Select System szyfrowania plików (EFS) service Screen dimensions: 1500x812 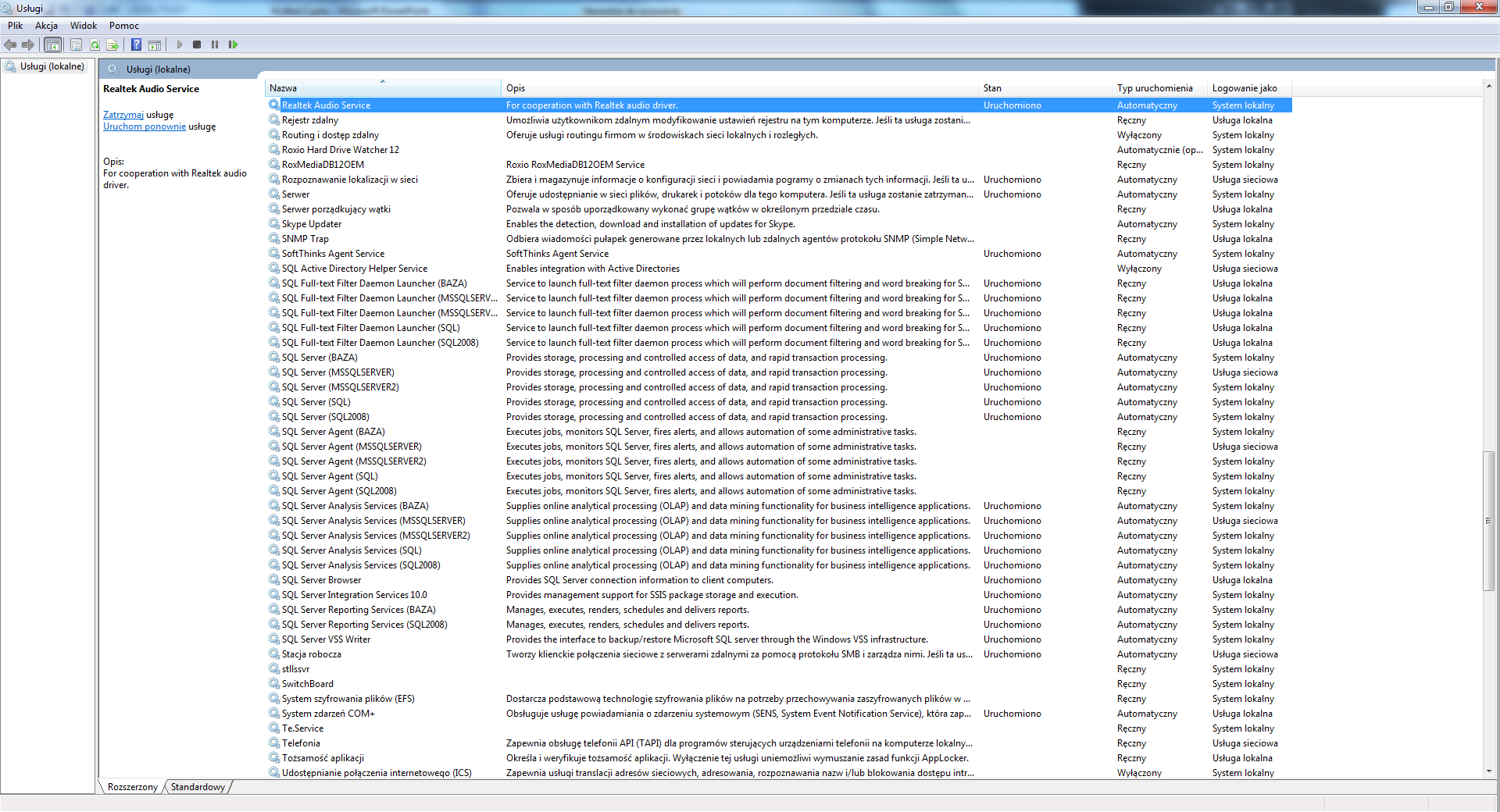pyautogui.click(x=779, y=699)
